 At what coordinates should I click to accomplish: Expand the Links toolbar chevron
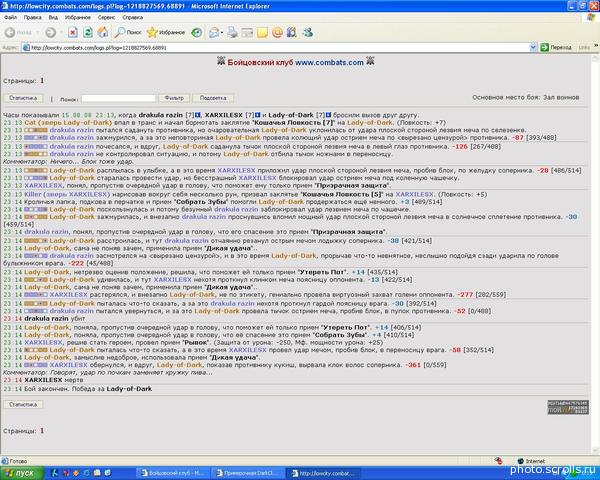click(595, 46)
